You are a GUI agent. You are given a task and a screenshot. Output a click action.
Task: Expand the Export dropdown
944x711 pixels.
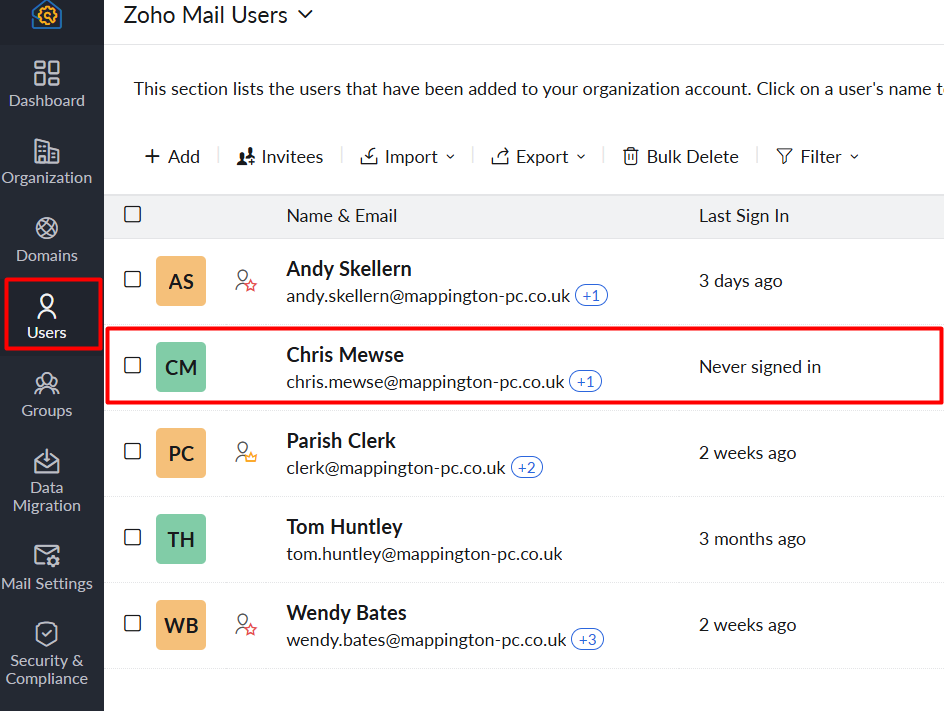[x=539, y=157]
